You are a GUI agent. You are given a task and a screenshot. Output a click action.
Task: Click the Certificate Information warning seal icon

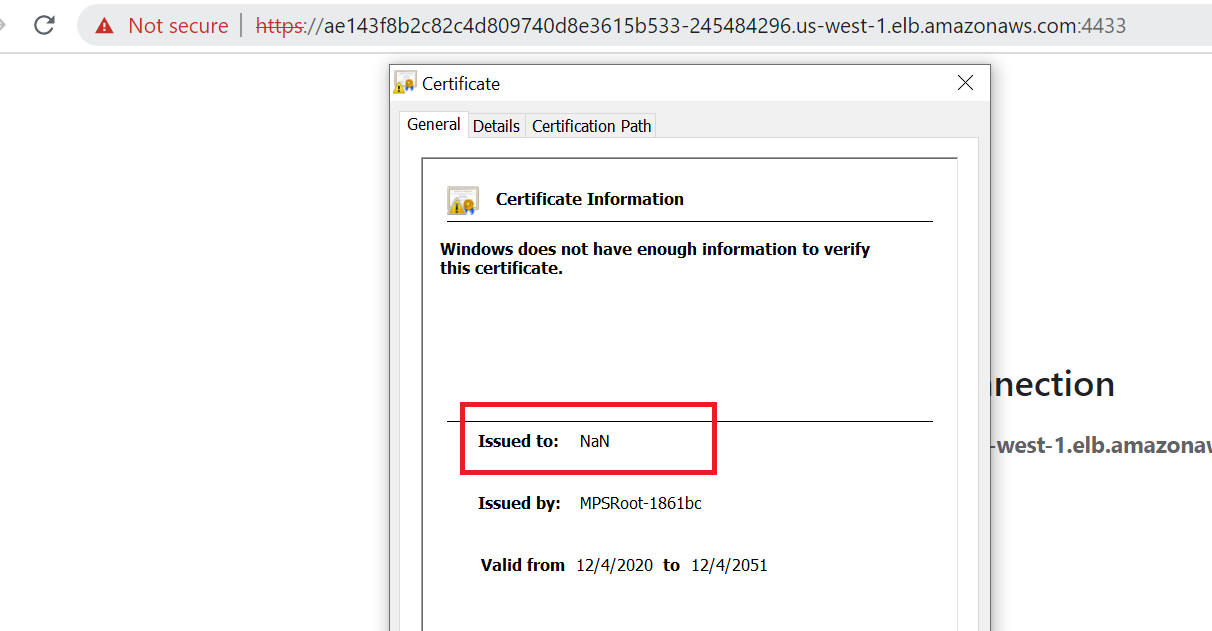click(461, 200)
